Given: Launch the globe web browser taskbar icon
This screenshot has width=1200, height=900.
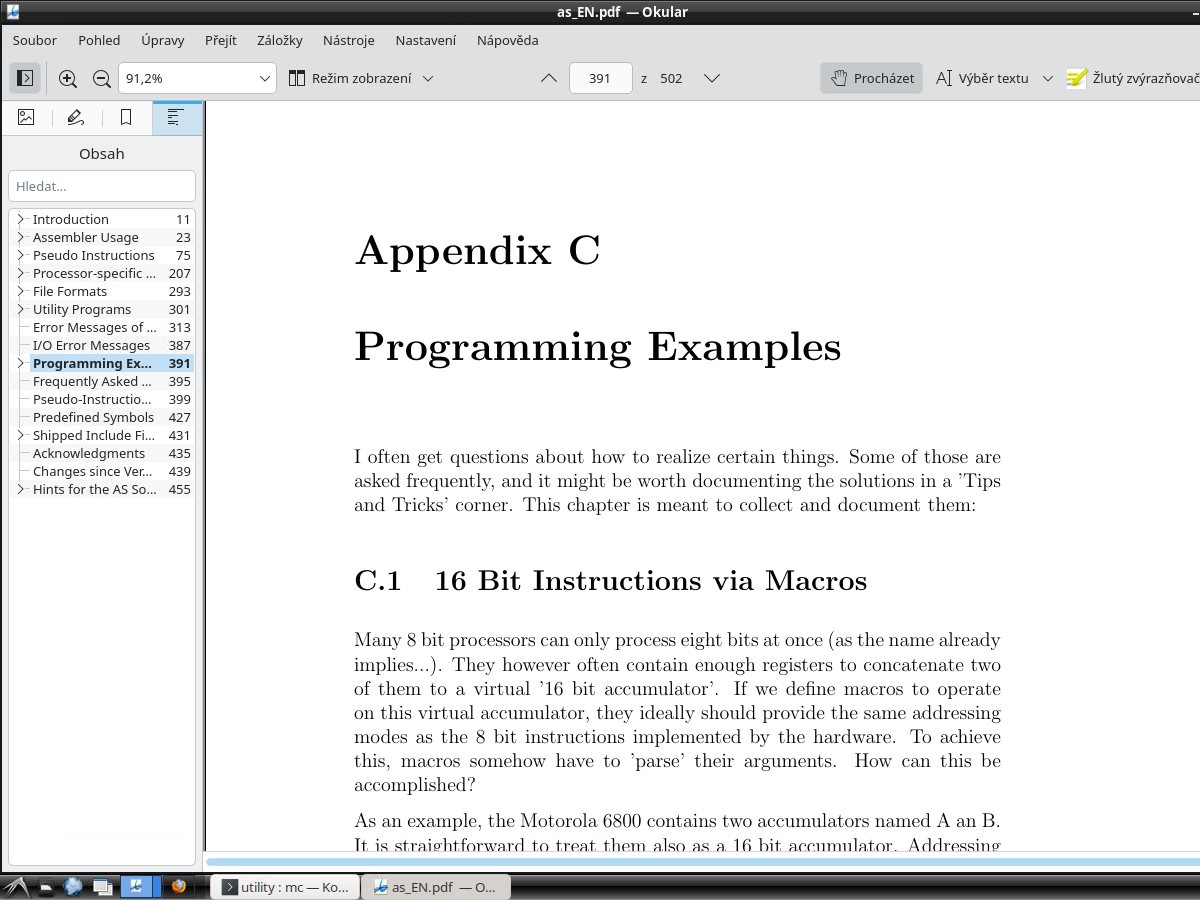Looking at the screenshot, I should coord(73,886).
